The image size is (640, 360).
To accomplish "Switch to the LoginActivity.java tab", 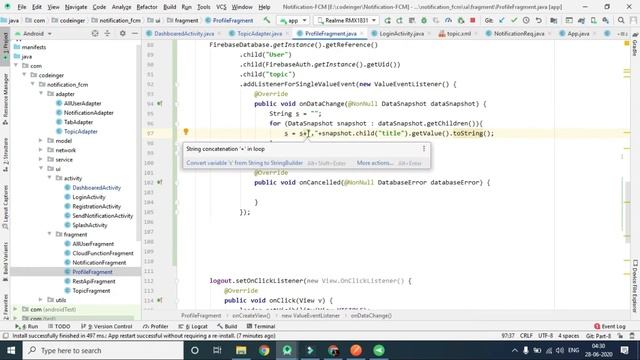I will tap(401, 33).
